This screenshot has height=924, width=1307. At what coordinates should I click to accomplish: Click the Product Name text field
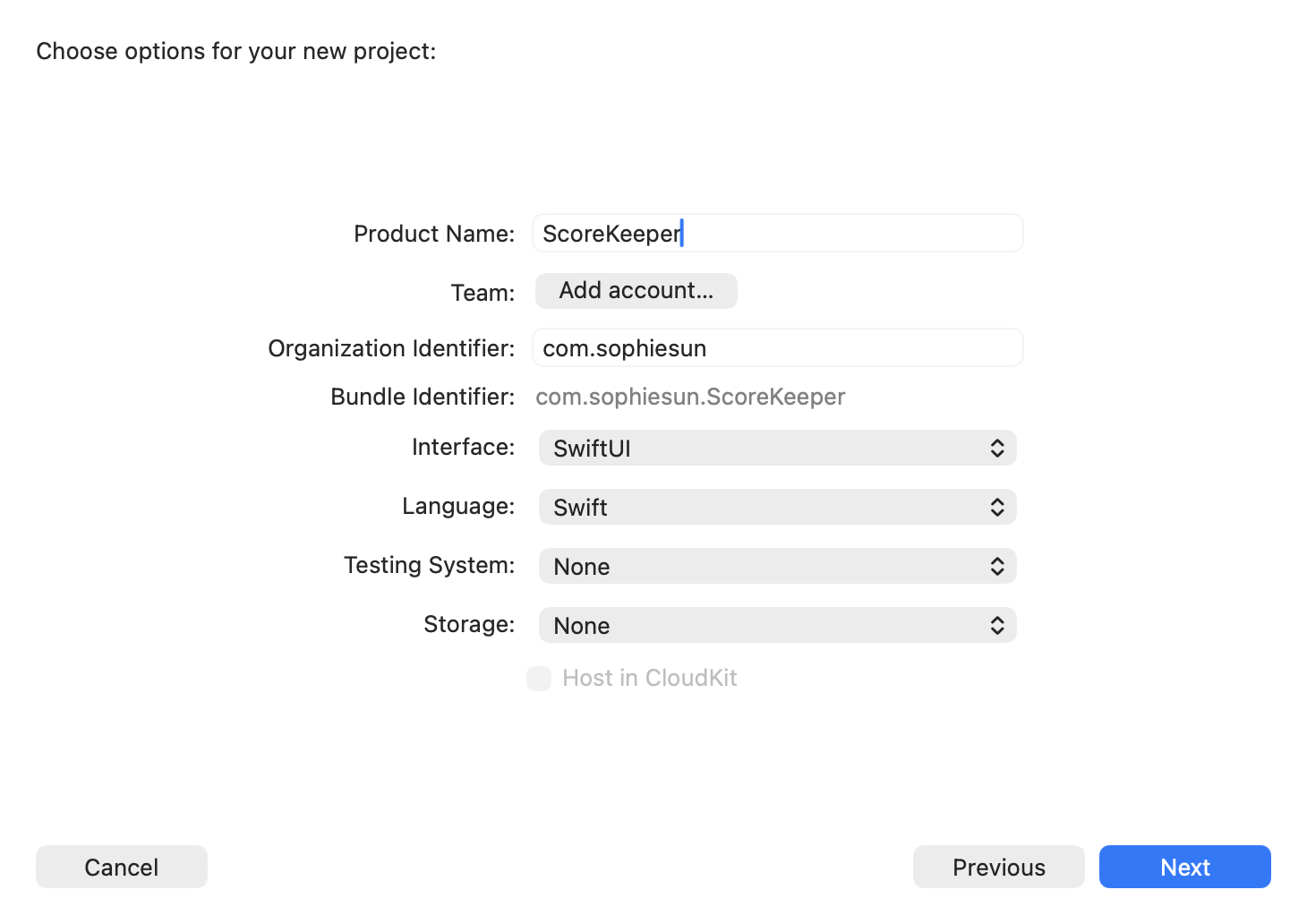[777, 233]
